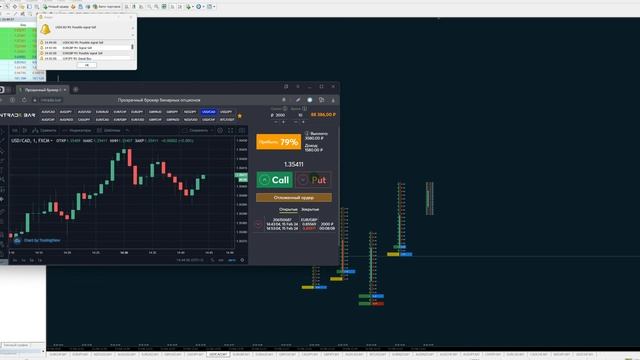Toggle Auto-trading in the MetaTrader toolbar
Viewport: 640px width, 360px height.
(x=107, y=7)
